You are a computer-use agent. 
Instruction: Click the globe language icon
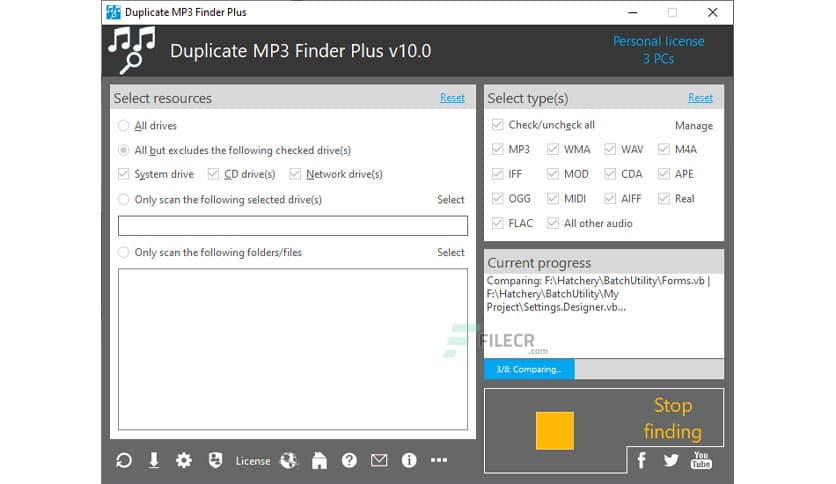tap(289, 460)
